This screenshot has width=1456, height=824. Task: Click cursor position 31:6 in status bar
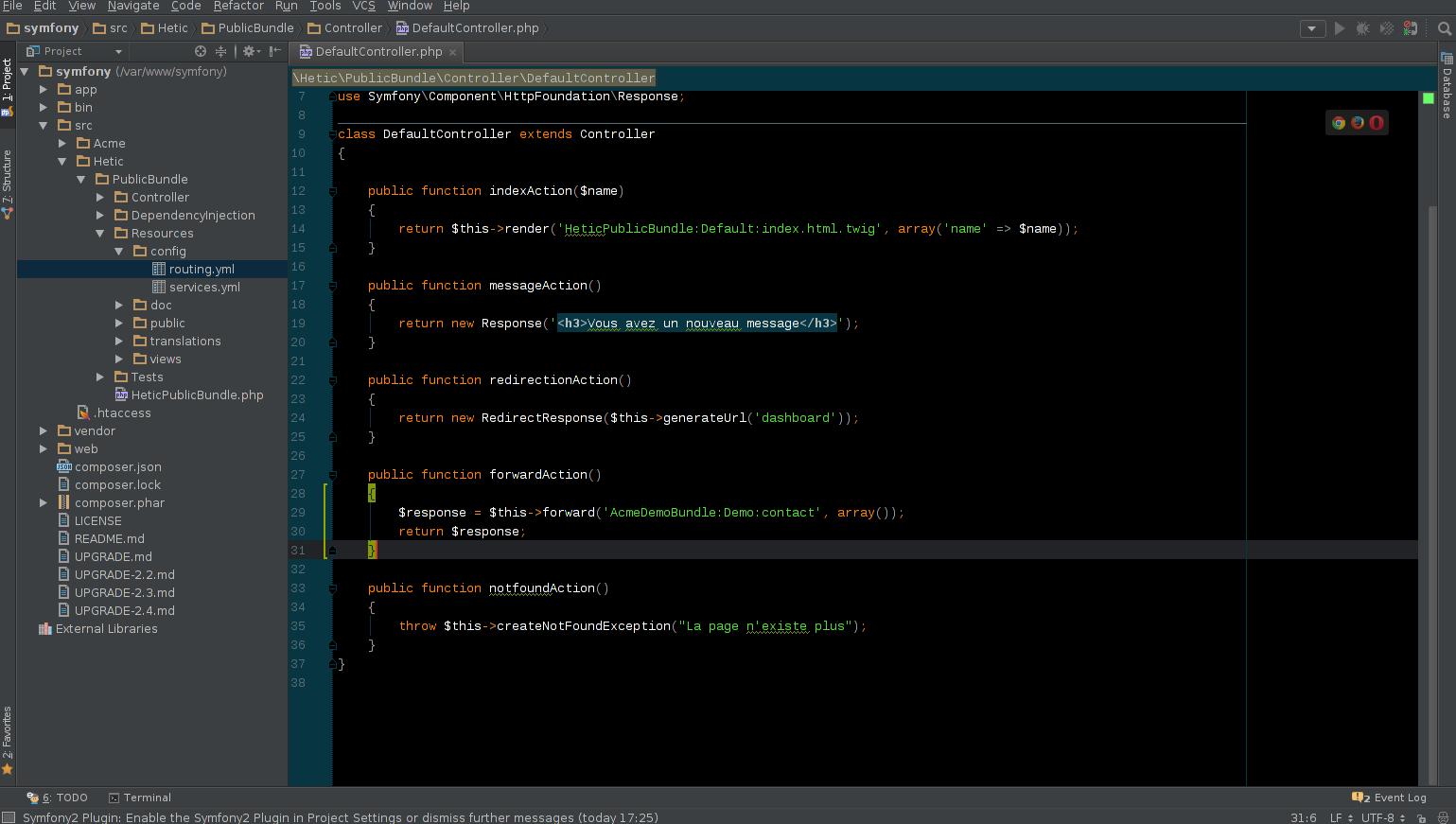(x=1304, y=817)
